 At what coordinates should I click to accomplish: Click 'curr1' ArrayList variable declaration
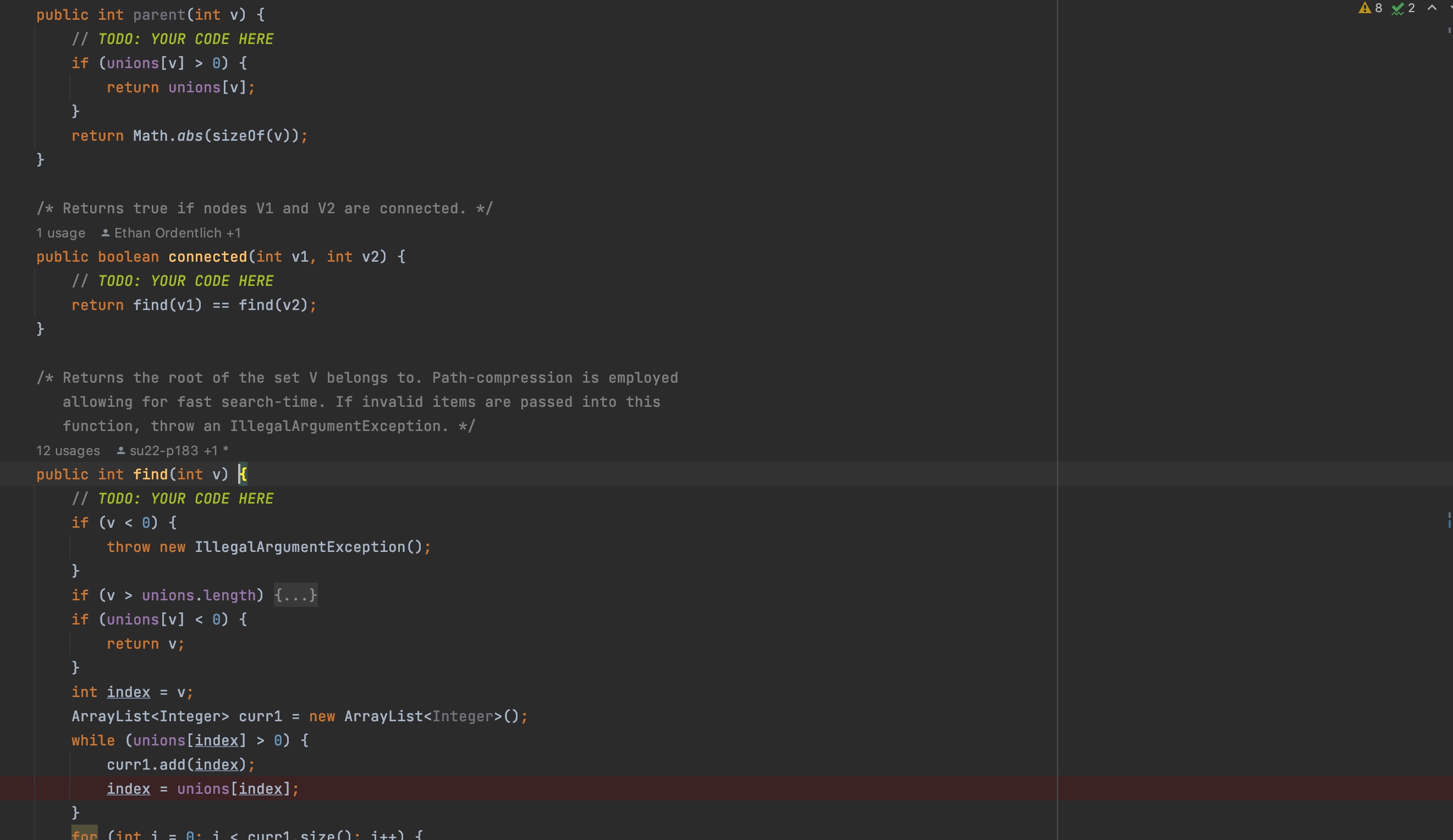[260, 717]
